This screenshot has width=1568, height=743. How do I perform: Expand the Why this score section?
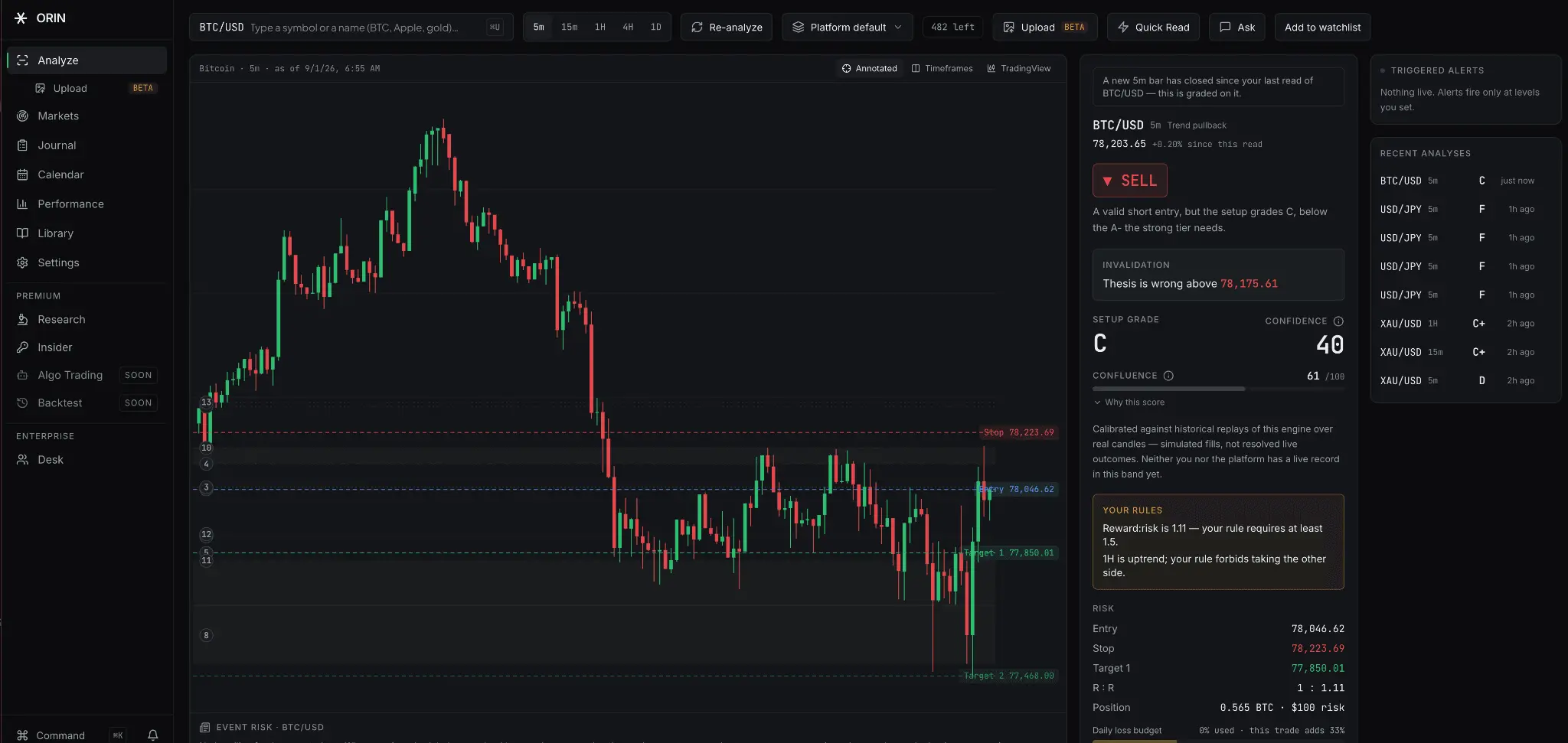[1129, 402]
